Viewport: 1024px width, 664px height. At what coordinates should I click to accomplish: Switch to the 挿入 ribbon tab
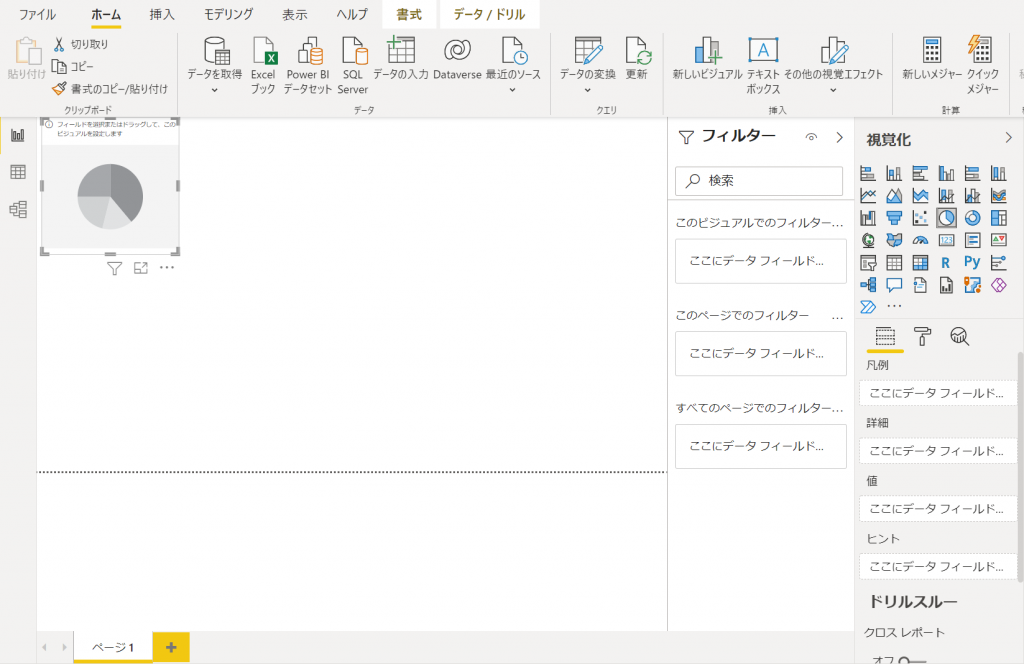click(x=162, y=14)
